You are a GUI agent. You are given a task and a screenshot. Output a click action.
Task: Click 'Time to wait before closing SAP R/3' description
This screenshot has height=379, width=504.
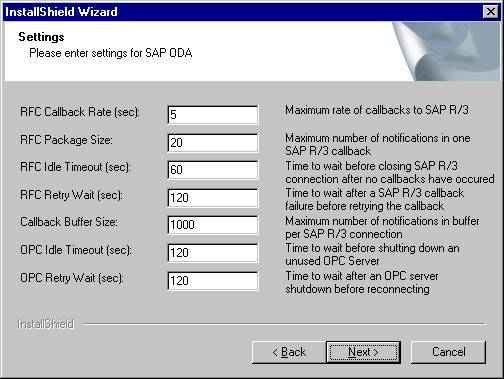371,166
